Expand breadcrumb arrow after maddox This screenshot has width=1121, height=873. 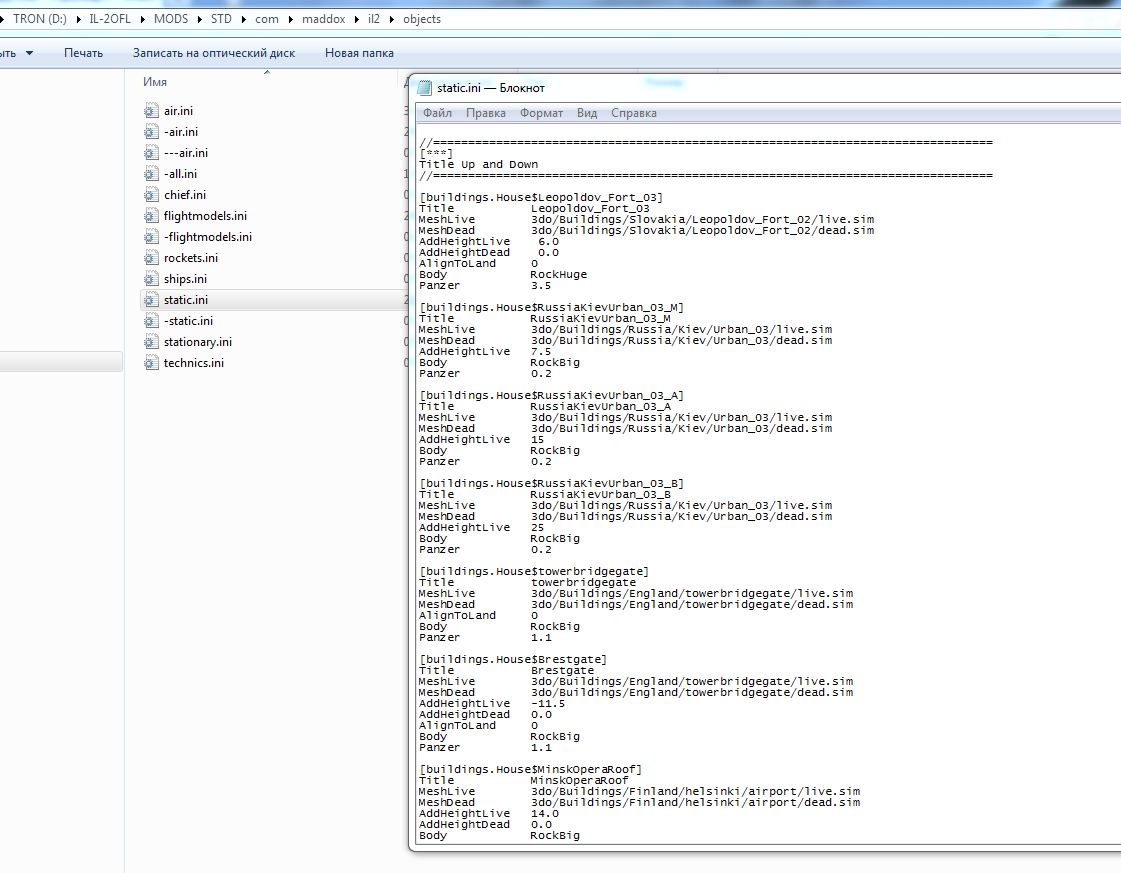click(x=357, y=19)
